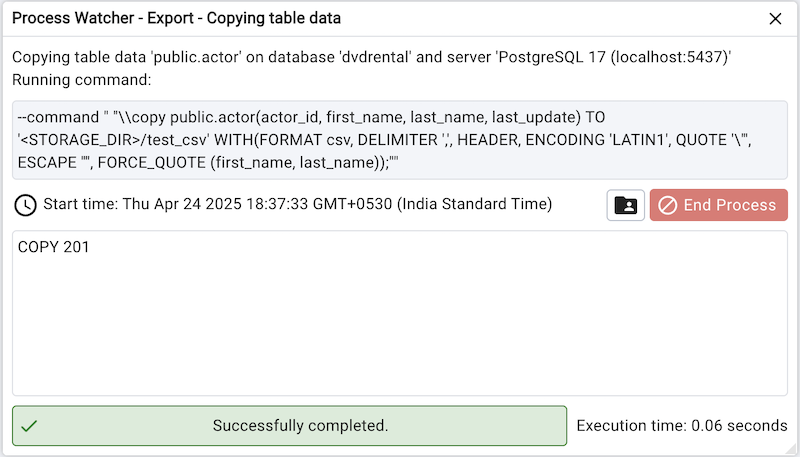
Task: Close the Process Watcher dialog
Action: 775,18
